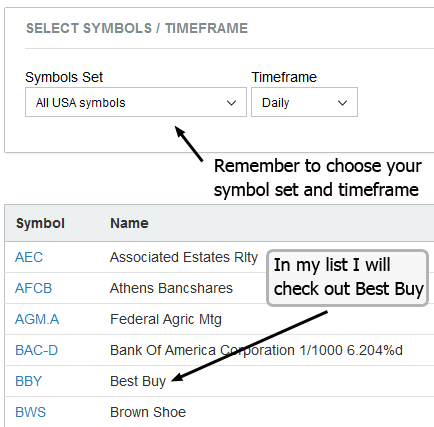Select the Athens Bancshares row name
This screenshot has height=427, width=434.
171,288
